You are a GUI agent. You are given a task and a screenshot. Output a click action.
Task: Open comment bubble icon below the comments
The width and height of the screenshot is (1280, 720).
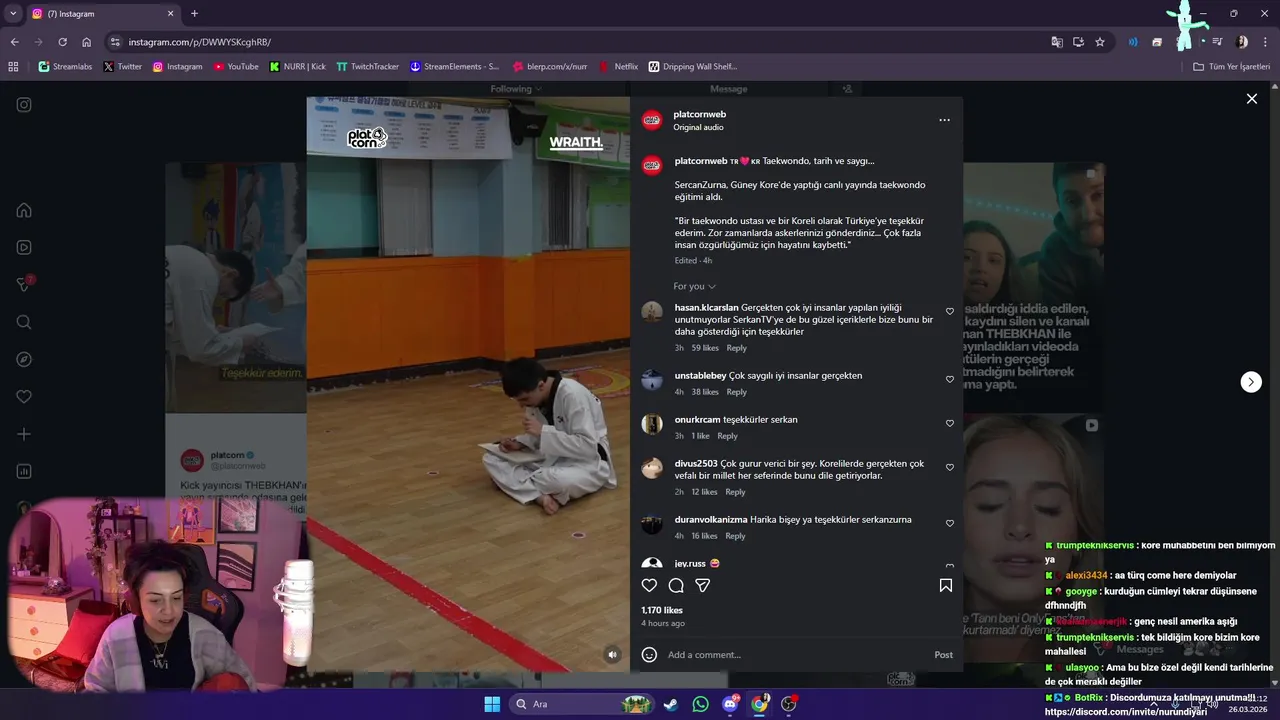(x=676, y=585)
